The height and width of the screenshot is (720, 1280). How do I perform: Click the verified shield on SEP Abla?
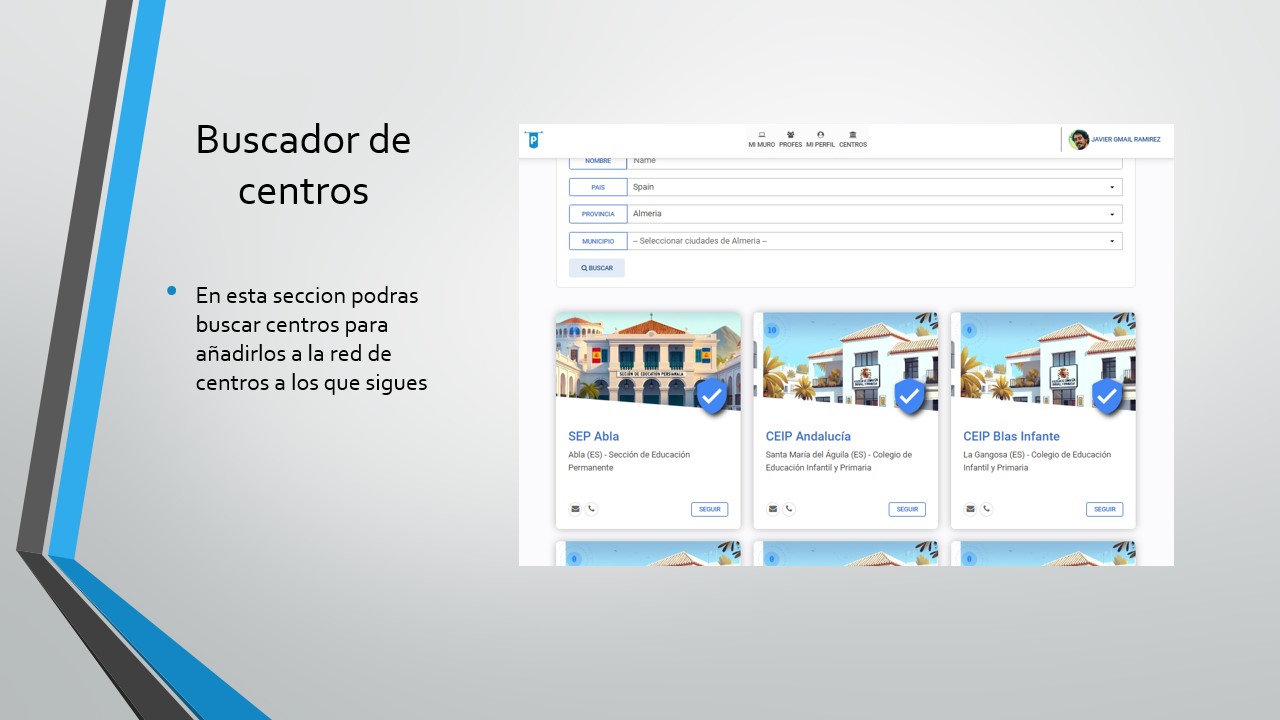point(711,397)
